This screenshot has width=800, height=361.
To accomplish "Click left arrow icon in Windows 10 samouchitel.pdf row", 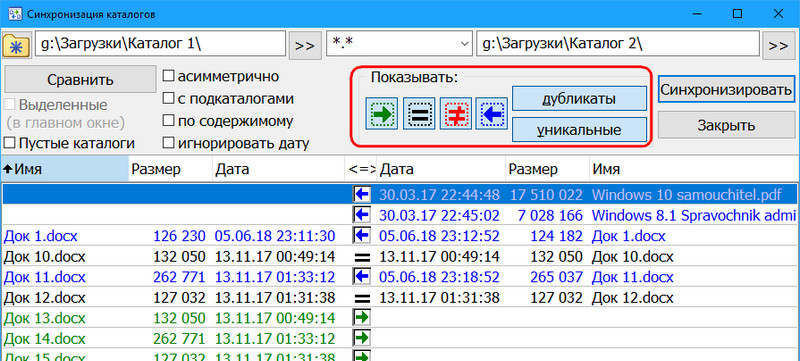I will [361, 194].
